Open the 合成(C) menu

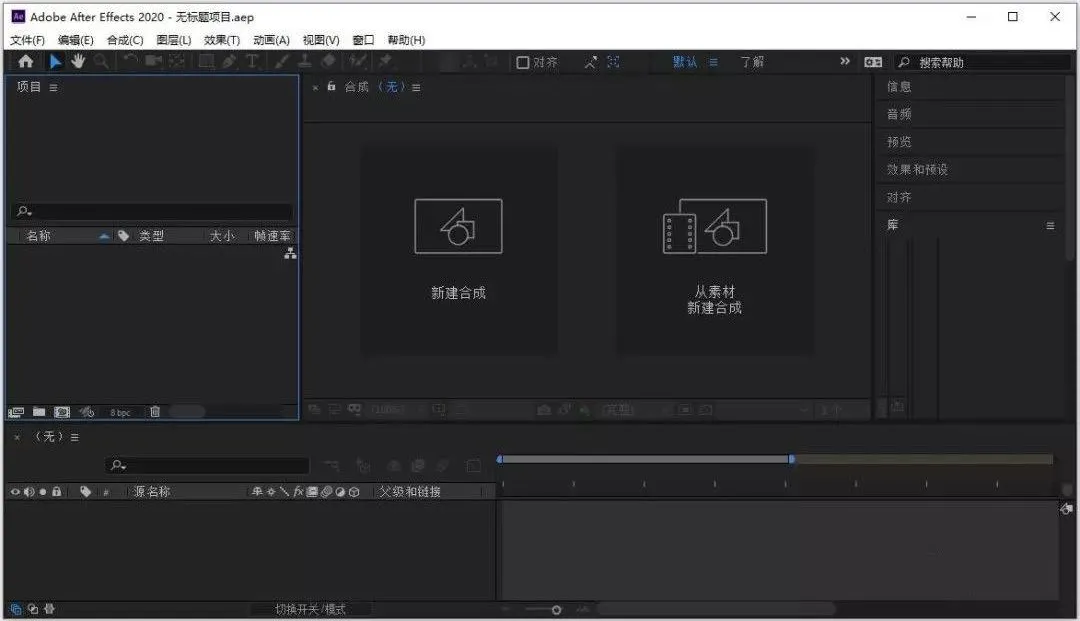125,40
